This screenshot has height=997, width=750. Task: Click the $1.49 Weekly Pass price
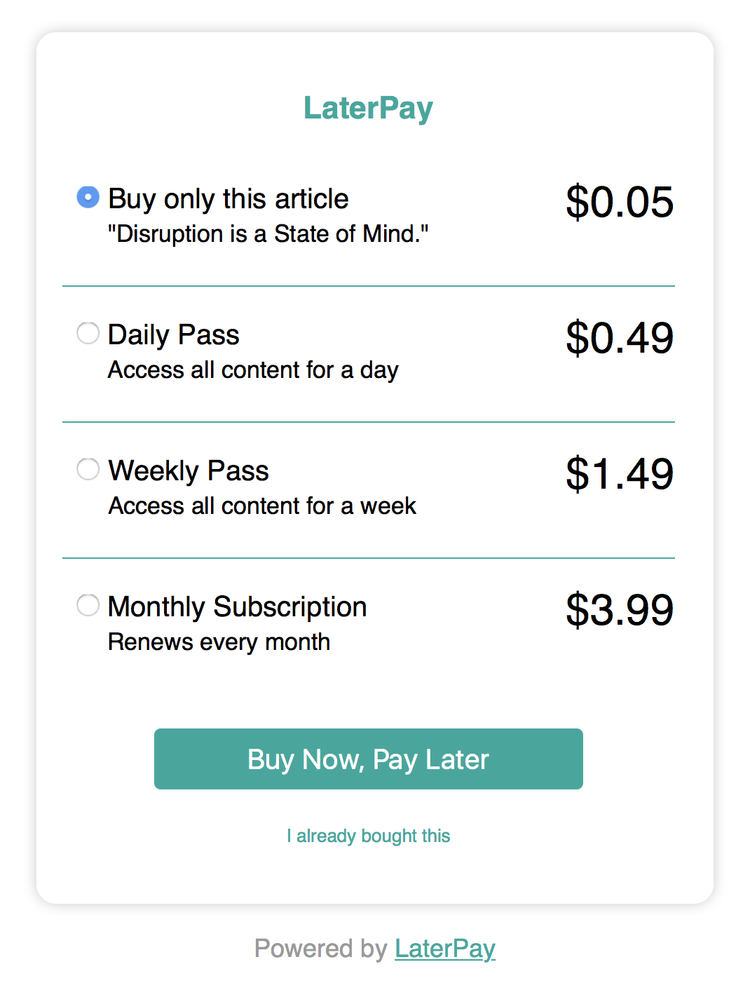pos(620,473)
